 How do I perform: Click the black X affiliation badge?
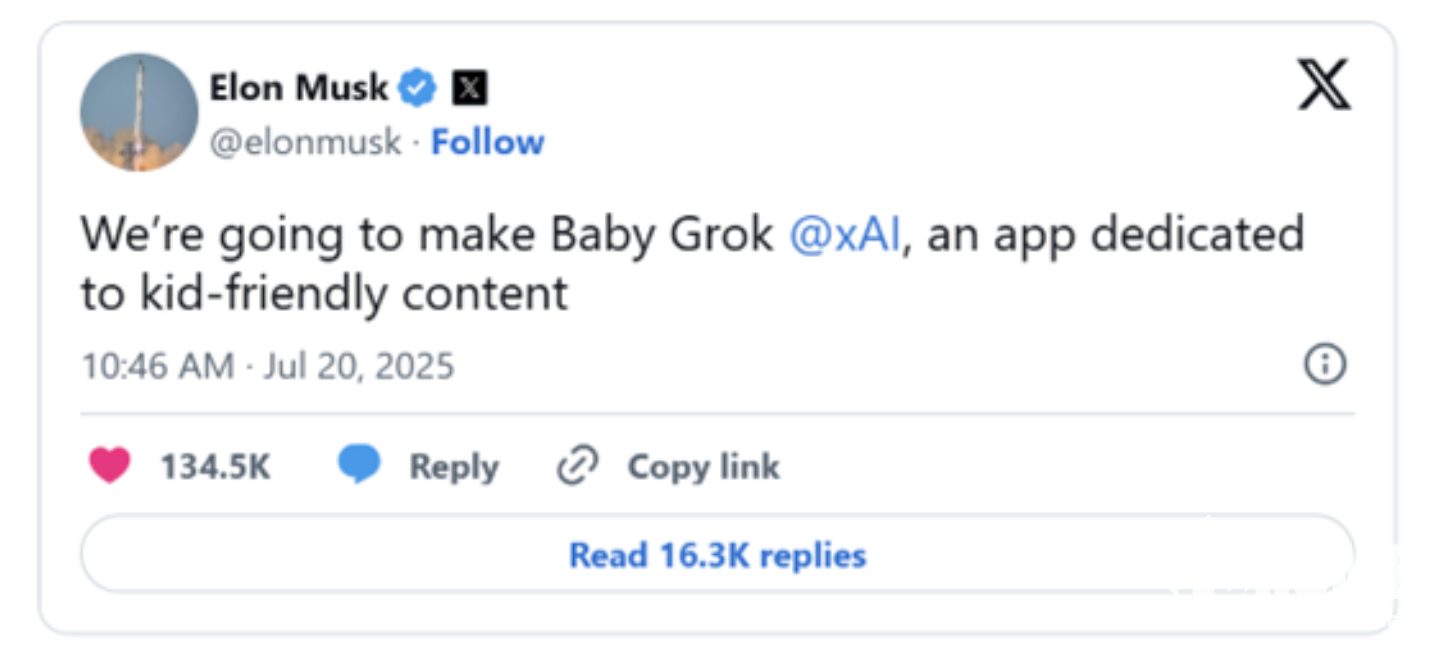click(469, 89)
